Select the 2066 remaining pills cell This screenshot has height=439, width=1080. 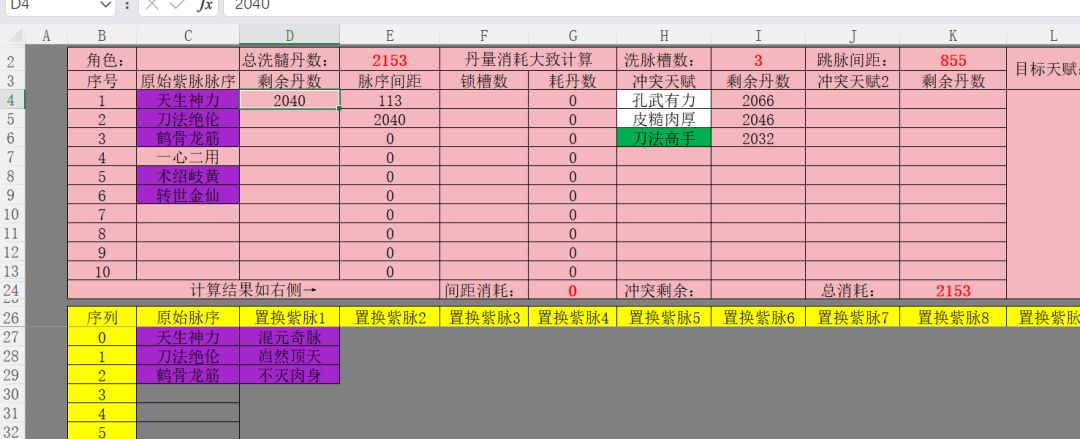758,100
